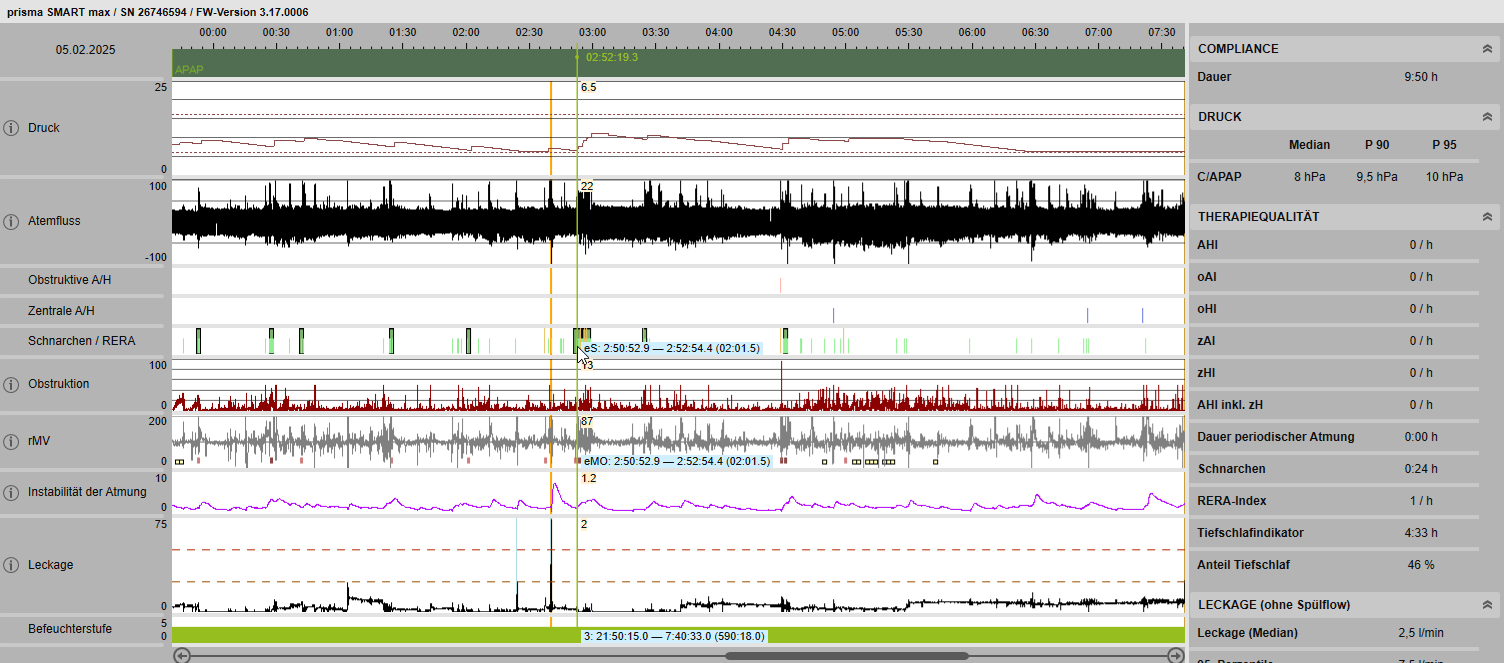Click info icon for Instabilität der Atmung

coord(11,492)
